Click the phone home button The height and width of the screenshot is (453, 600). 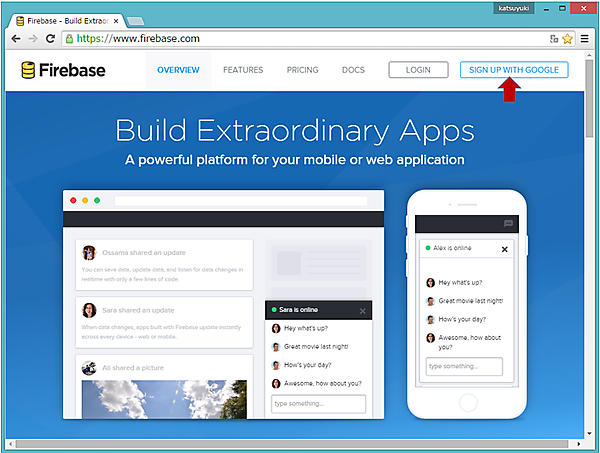click(x=468, y=402)
